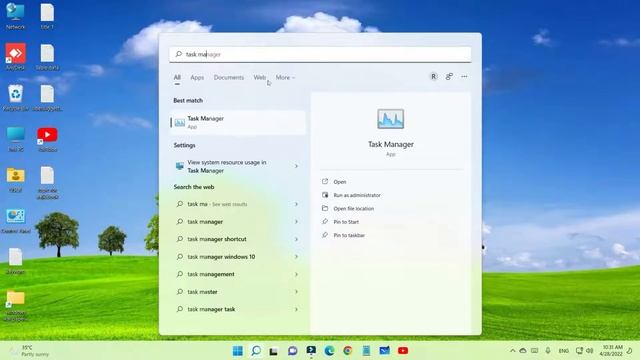640x360 pixels.
Task: Expand chevron for 'task master'
Action: [x=296, y=292]
